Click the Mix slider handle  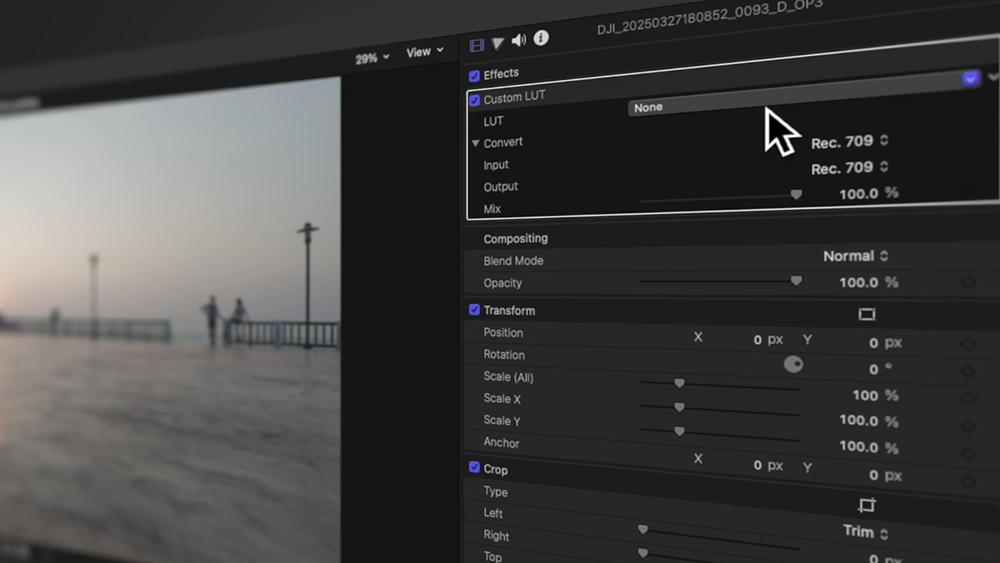click(x=796, y=194)
